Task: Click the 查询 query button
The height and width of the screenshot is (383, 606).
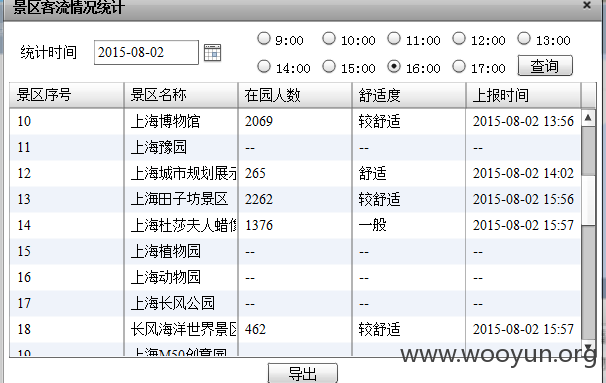Action: click(x=545, y=66)
